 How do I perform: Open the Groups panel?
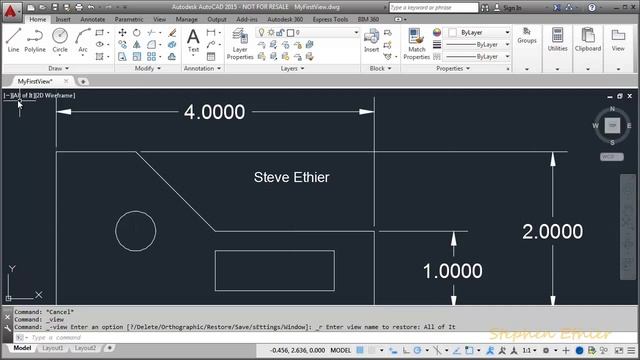pos(527,36)
